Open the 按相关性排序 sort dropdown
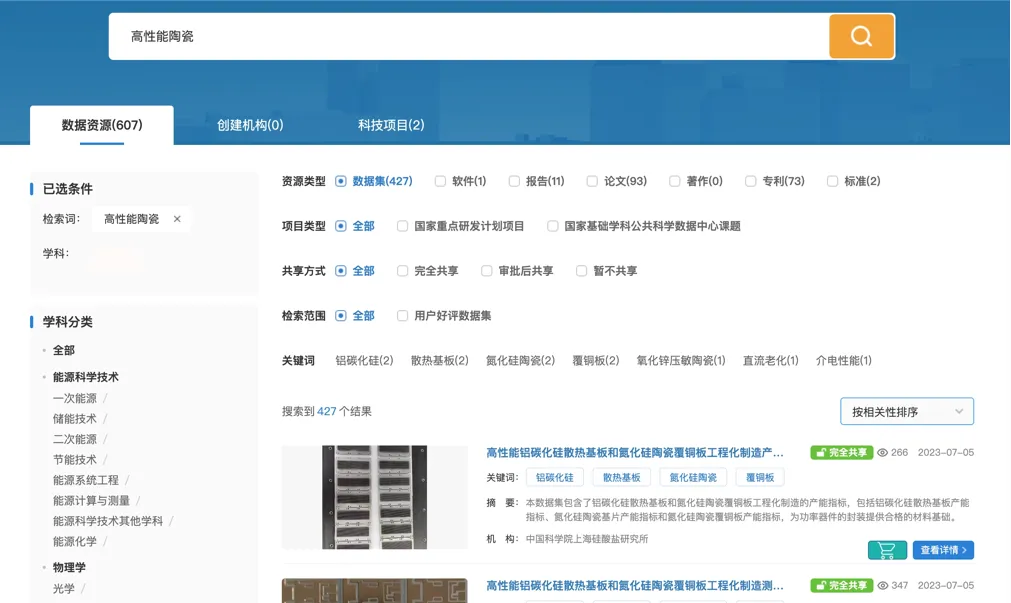Viewport: 1011px width, 603px height. (907, 411)
